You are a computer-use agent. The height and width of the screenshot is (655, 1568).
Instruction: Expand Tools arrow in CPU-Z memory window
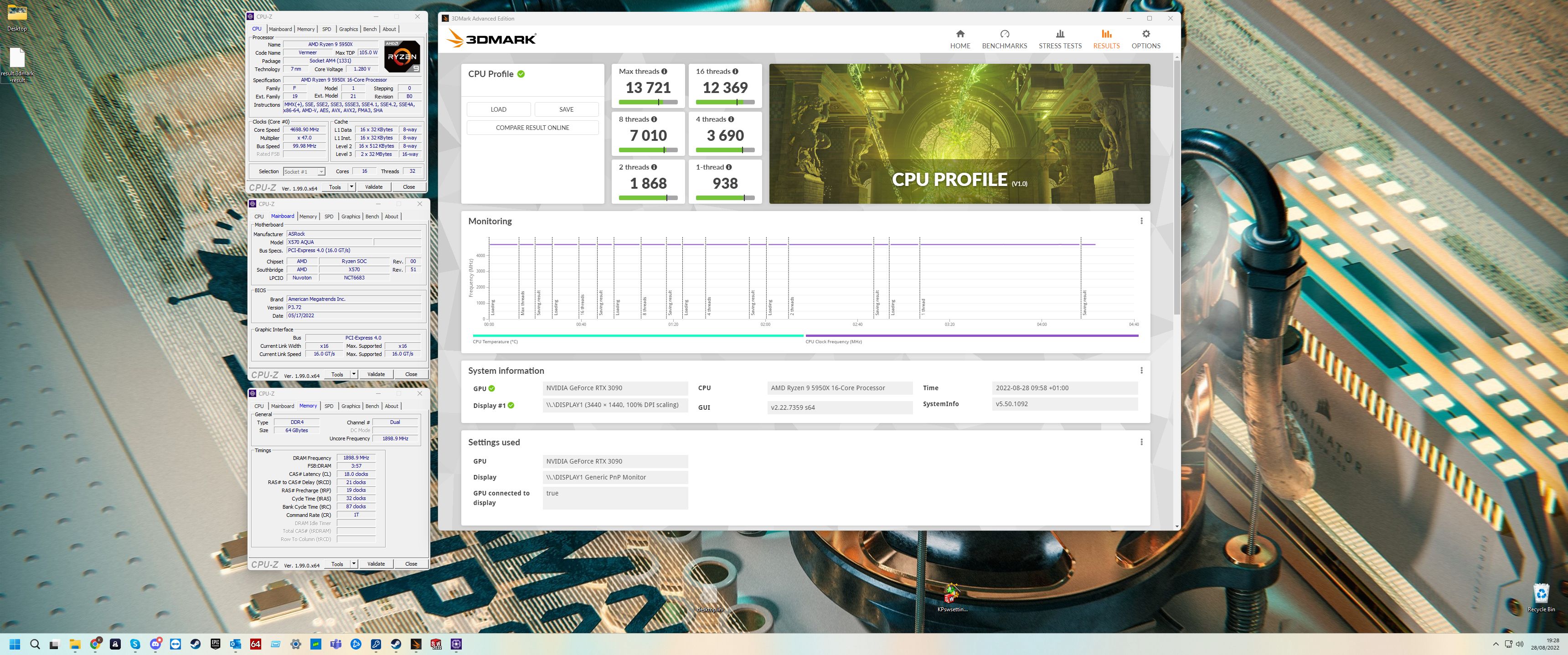tap(354, 564)
